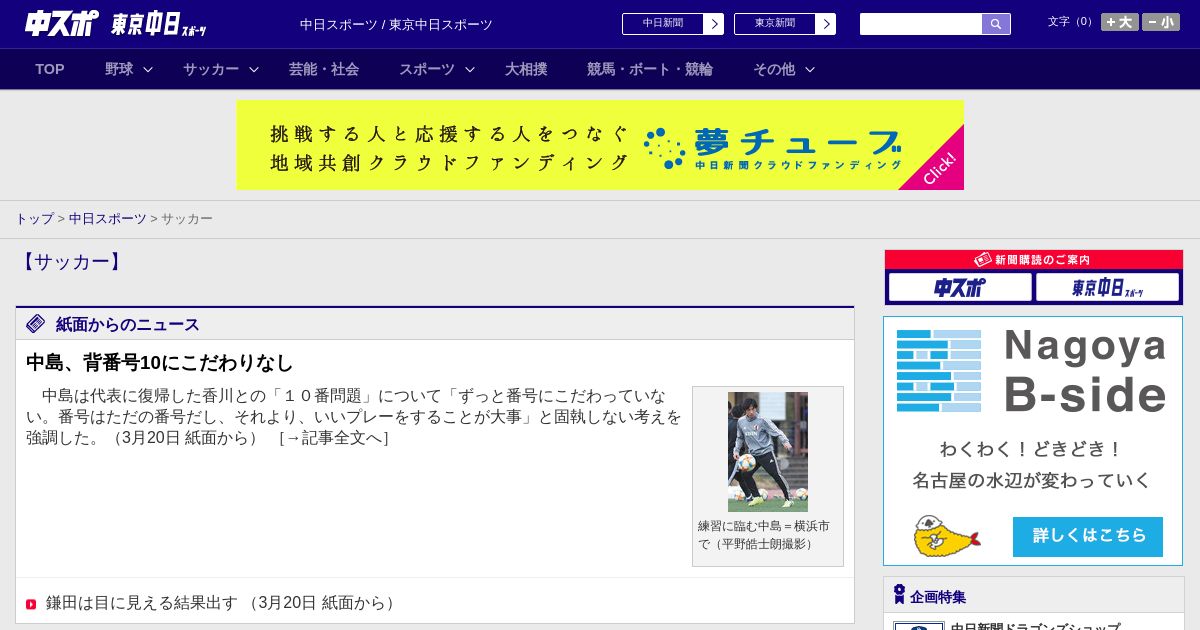The height and width of the screenshot is (630, 1200).
Task: Click the 夢チューブ crowdfunding banner
Action: click(600, 145)
